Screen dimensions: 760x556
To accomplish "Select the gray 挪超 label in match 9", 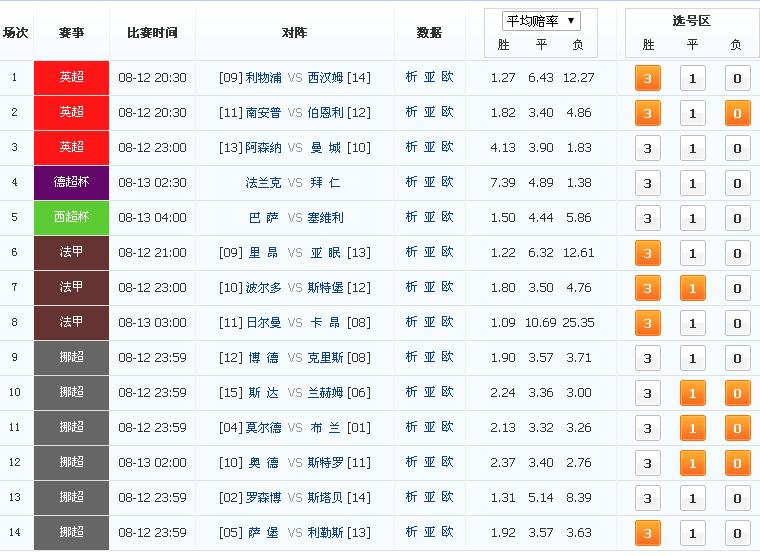I will click(71, 357).
